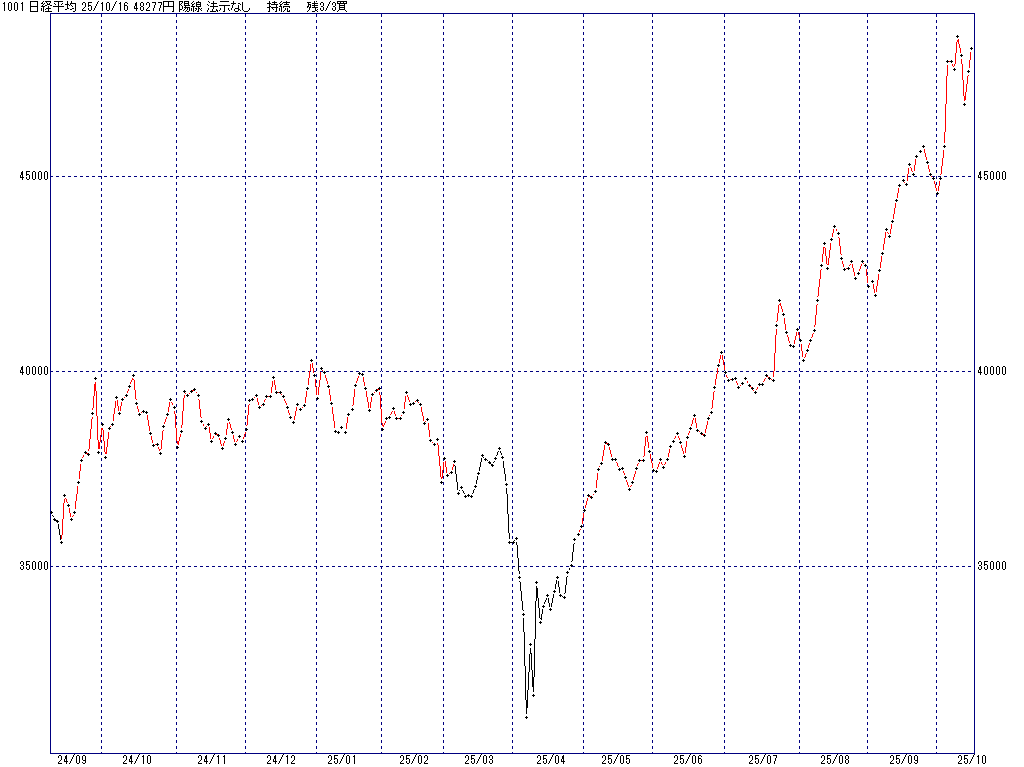Click the 24/11 date label on the x-axis
Viewport: 1024px width, 767px height.
pos(211,760)
